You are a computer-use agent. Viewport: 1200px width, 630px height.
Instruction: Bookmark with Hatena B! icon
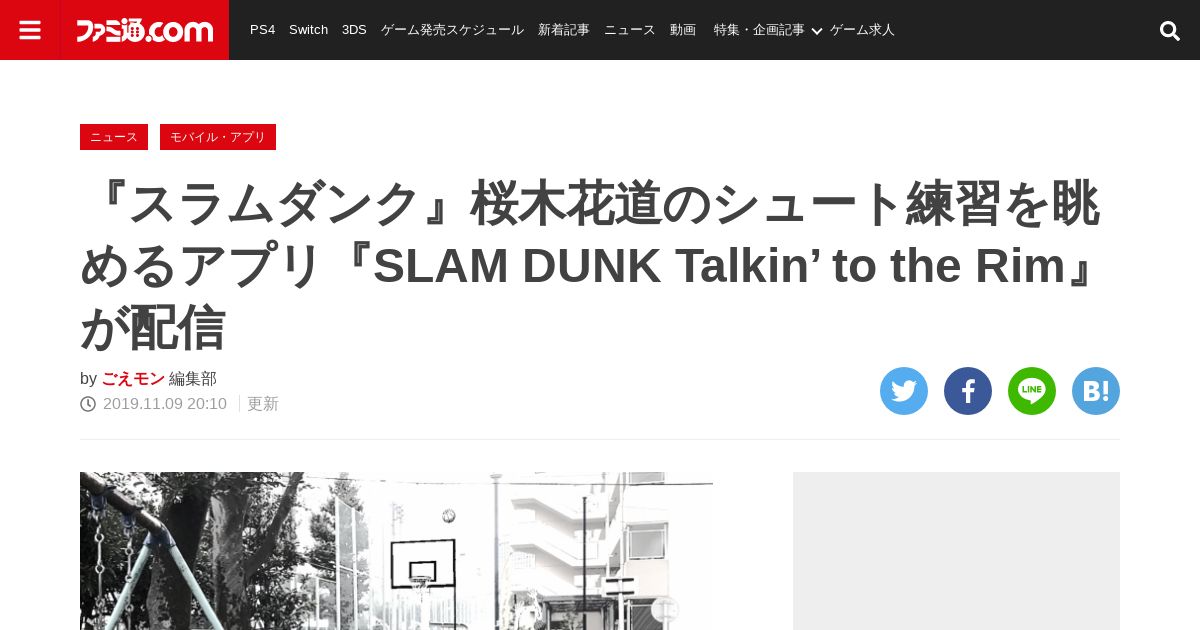click(1096, 391)
